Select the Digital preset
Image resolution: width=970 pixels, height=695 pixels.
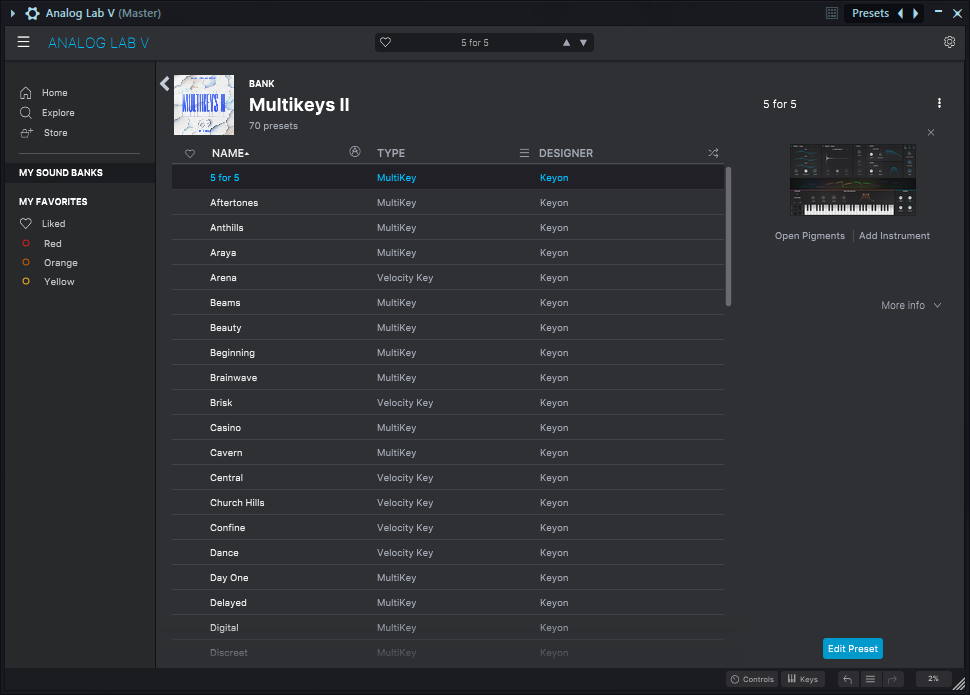(448, 628)
